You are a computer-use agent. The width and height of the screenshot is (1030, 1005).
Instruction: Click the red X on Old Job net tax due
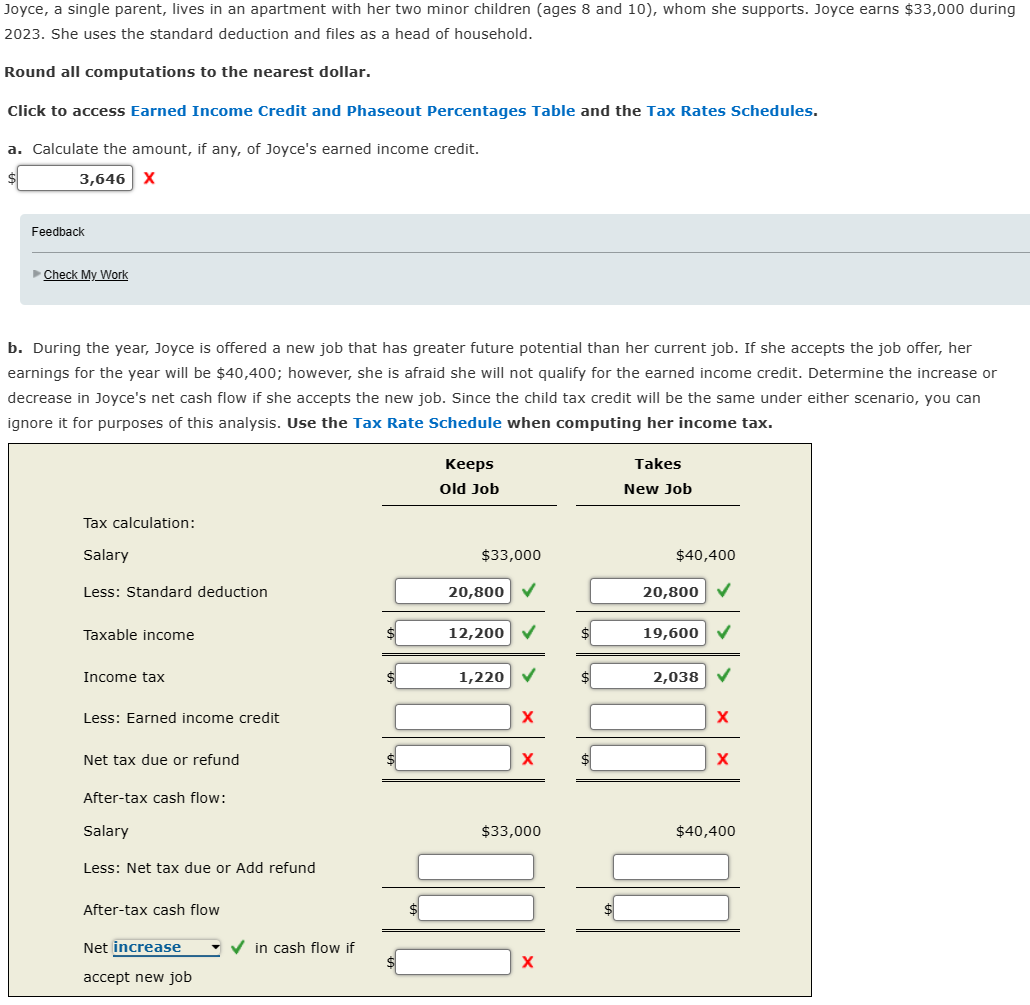coord(527,759)
